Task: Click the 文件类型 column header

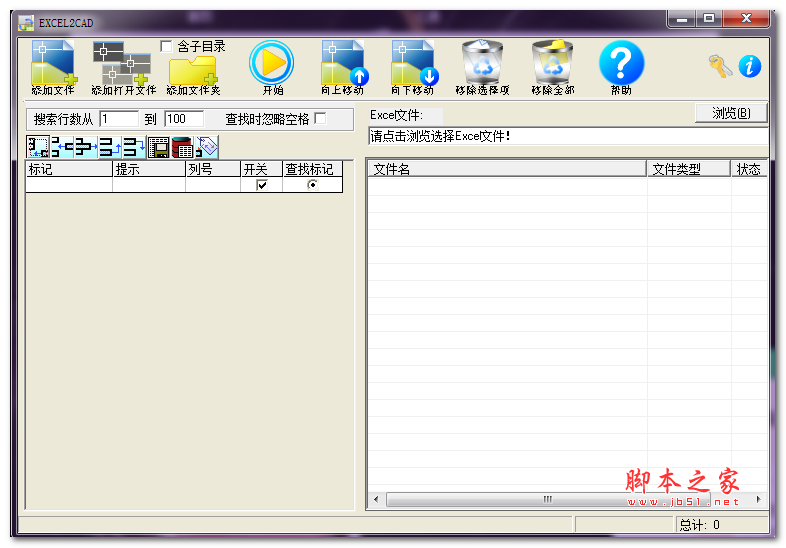Action: coord(688,169)
